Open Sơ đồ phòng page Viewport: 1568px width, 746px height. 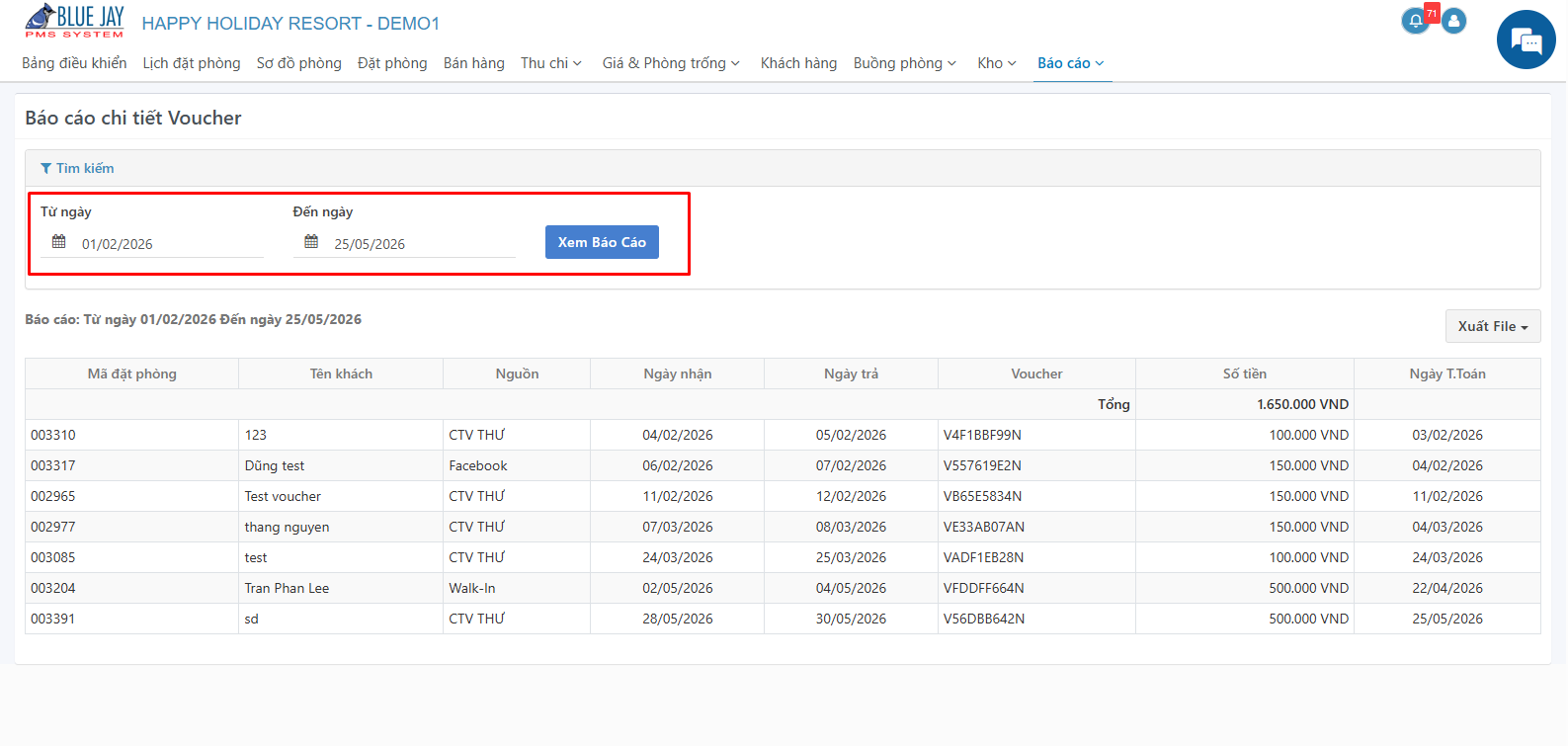[299, 63]
